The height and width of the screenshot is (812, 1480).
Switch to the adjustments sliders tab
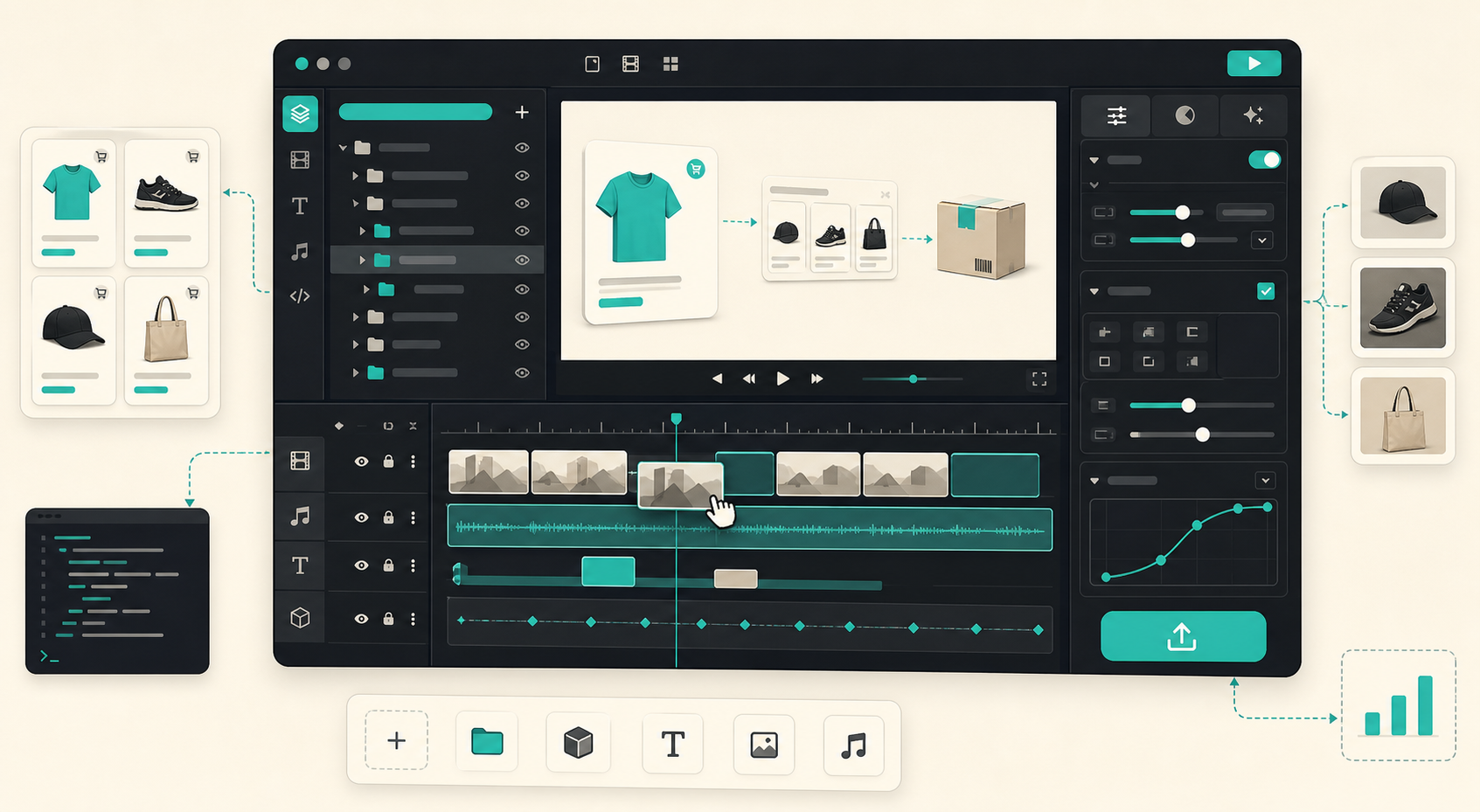coord(1116,115)
